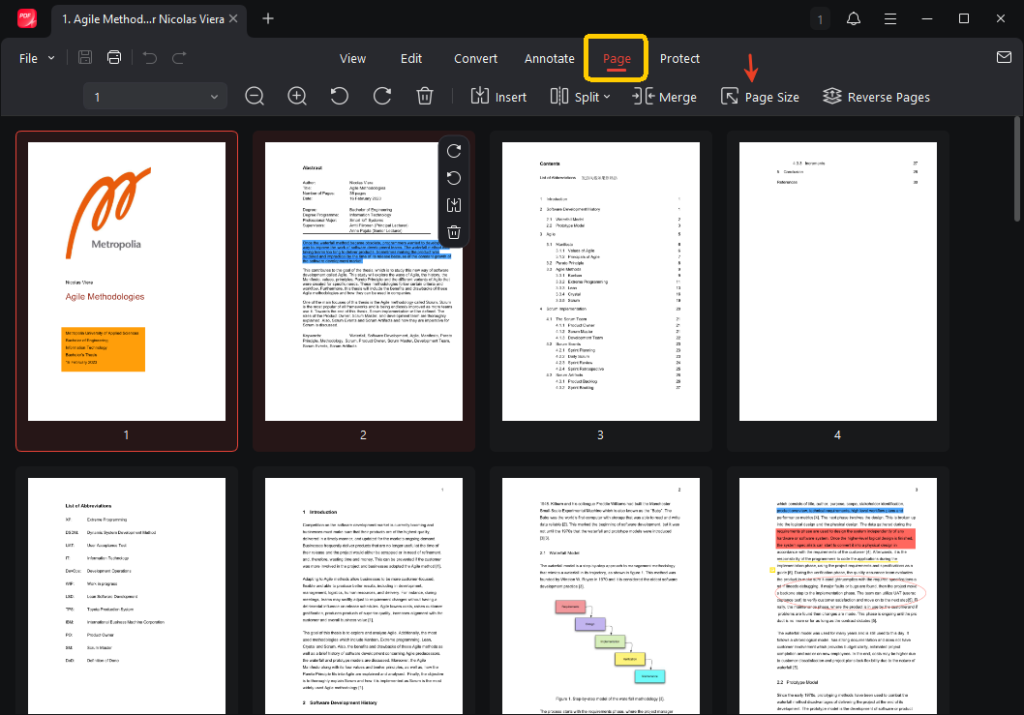
Task: Rotate page 2 clockwise from its overlay panel
Action: [x=454, y=151]
